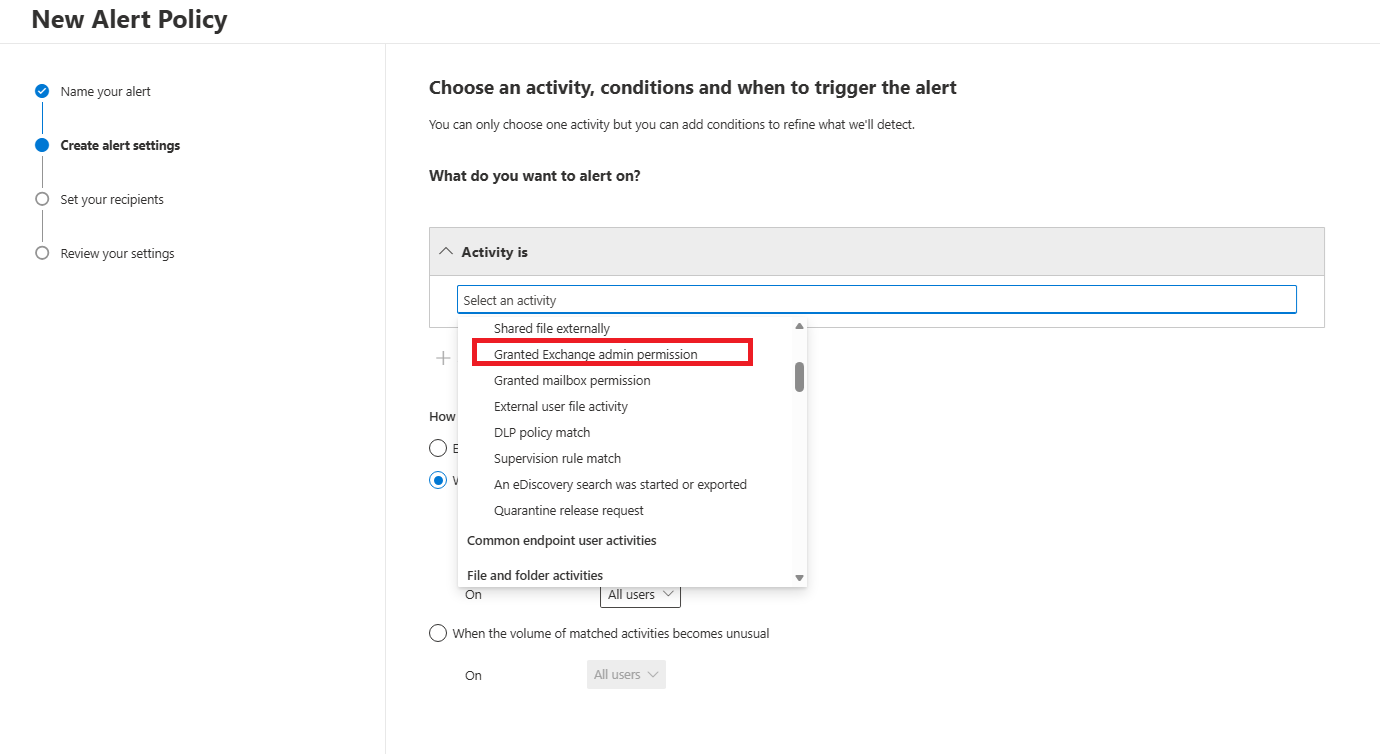1380x754 pixels.
Task: Click the Create alert settings step circle
Action: pyautogui.click(x=42, y=145)
